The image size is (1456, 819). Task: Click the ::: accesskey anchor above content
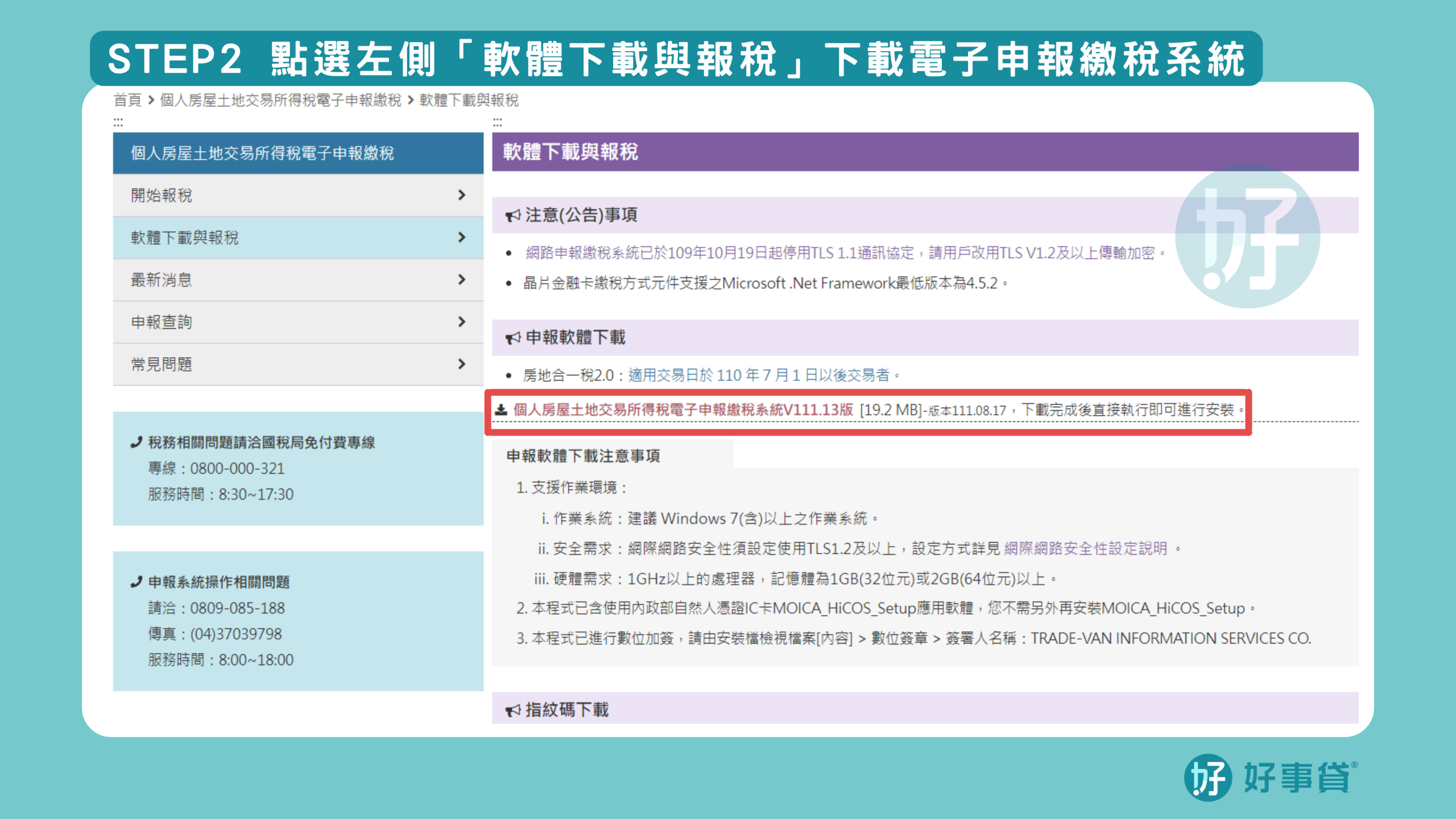pos(498,123)
